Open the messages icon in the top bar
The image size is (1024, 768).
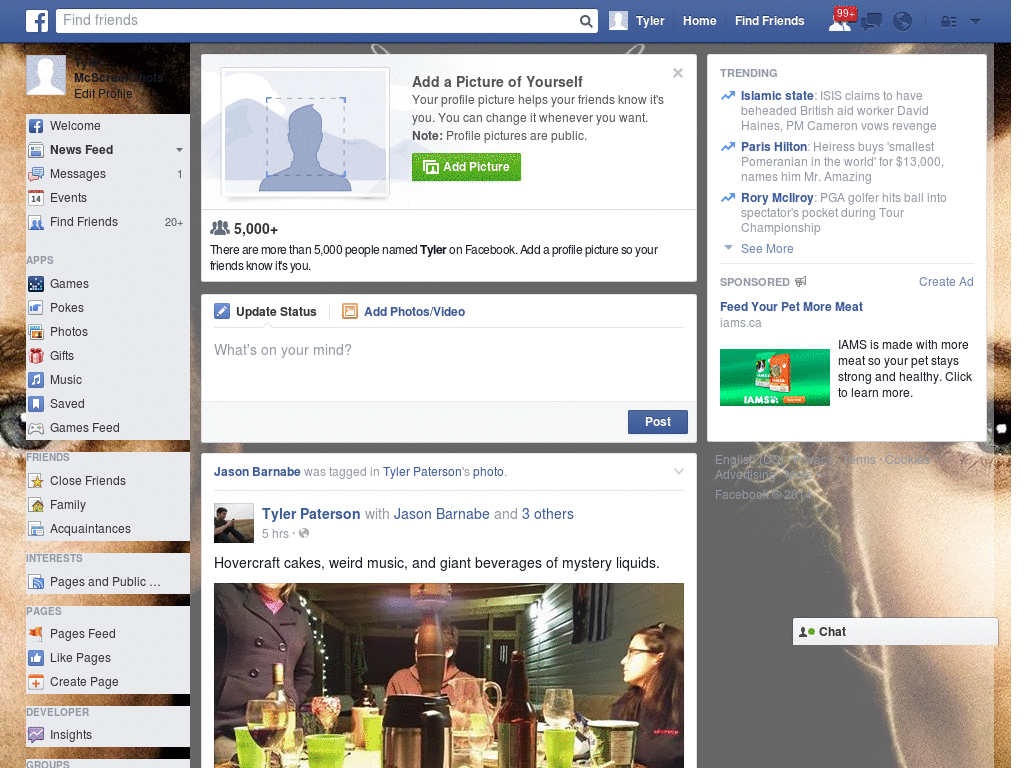coord(871,22)
